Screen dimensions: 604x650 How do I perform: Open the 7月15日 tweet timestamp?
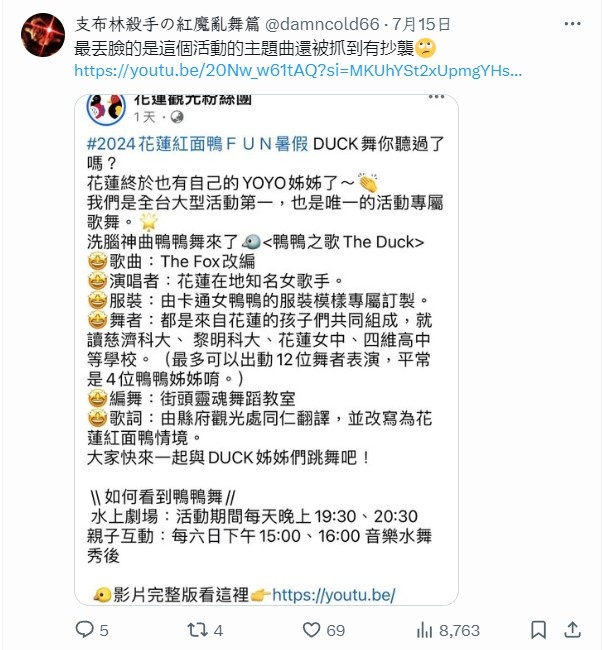[x=421, y=24]
